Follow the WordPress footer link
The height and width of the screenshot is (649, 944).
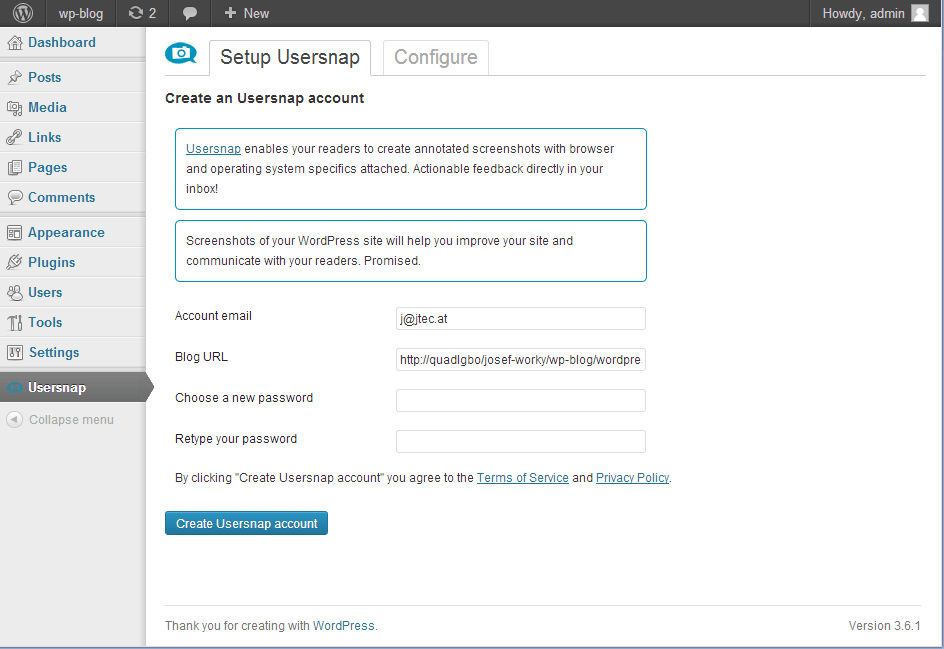pyautogui.click(x=343, y=626)
